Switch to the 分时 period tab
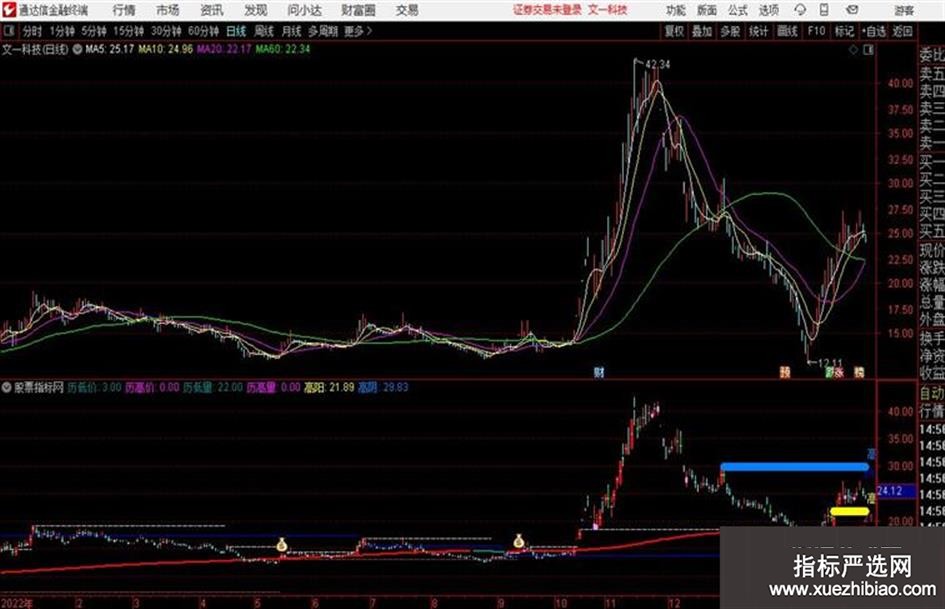The width and height of the screenshot is (945, 609). (x=32, y=31)
